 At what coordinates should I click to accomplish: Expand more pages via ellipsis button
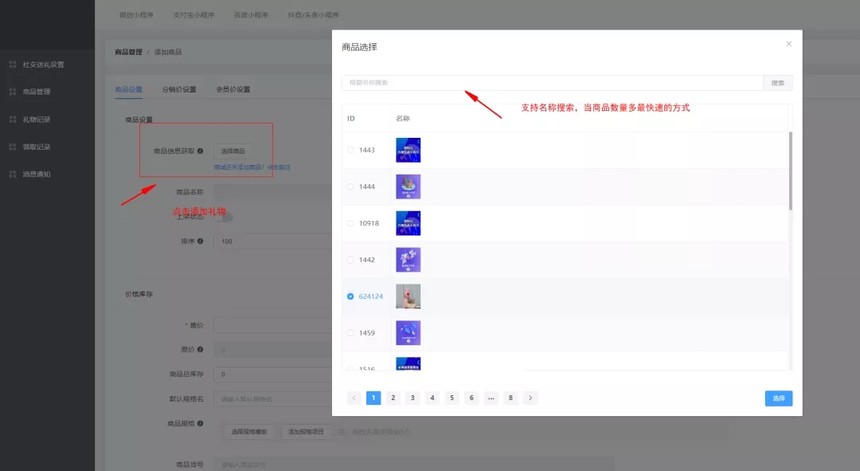(x=491, y=397)
